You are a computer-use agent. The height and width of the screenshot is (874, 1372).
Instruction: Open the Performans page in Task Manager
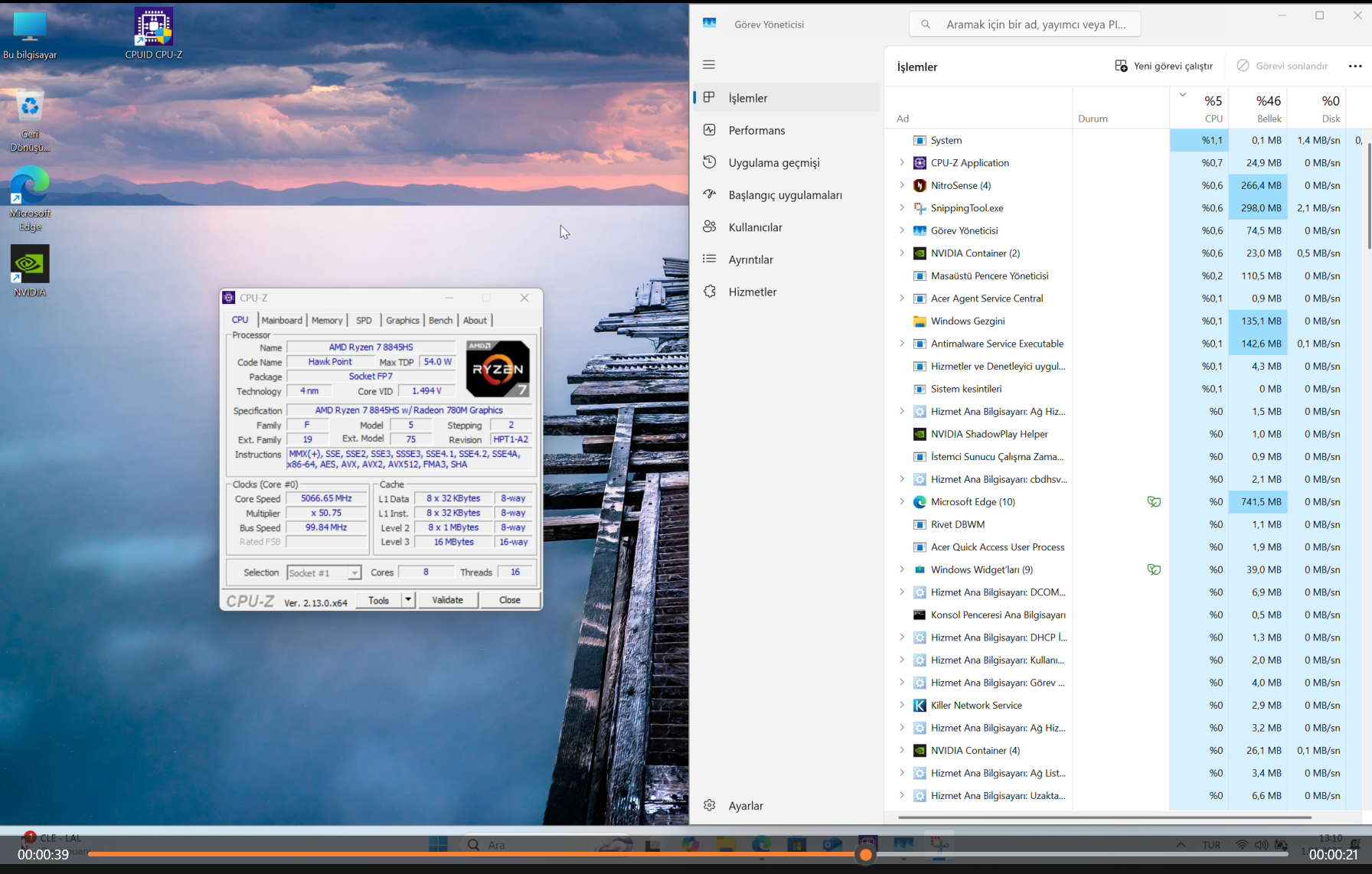coord(787,130)
